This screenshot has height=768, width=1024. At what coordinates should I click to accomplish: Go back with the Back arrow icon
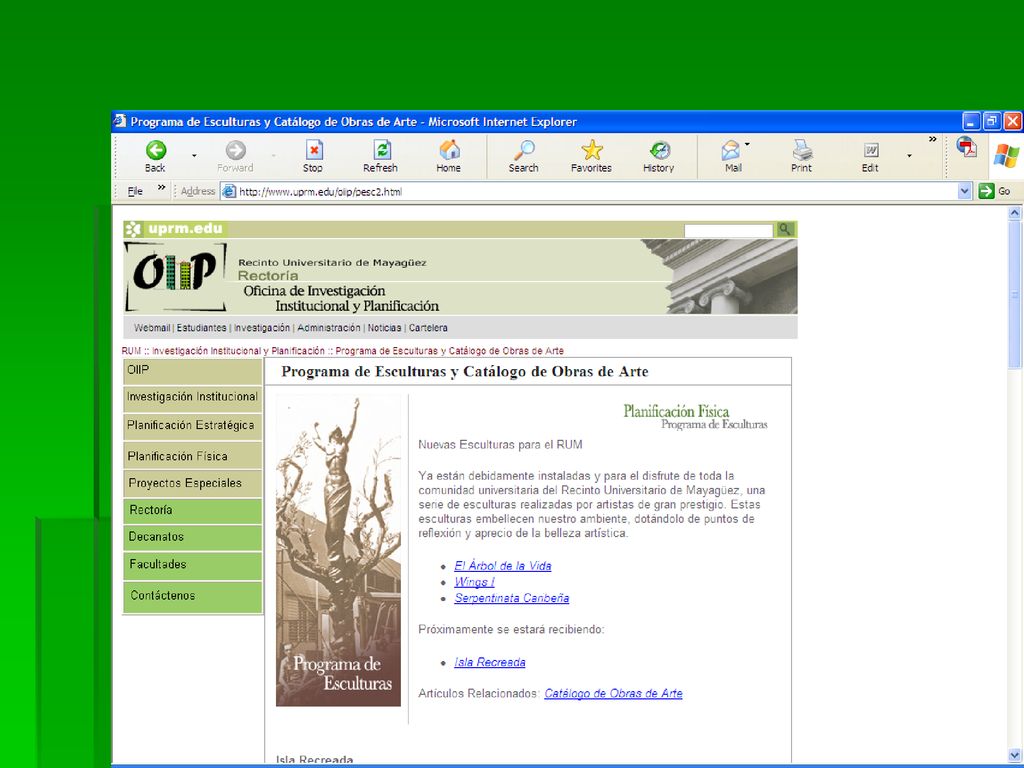tap(155, 150)
